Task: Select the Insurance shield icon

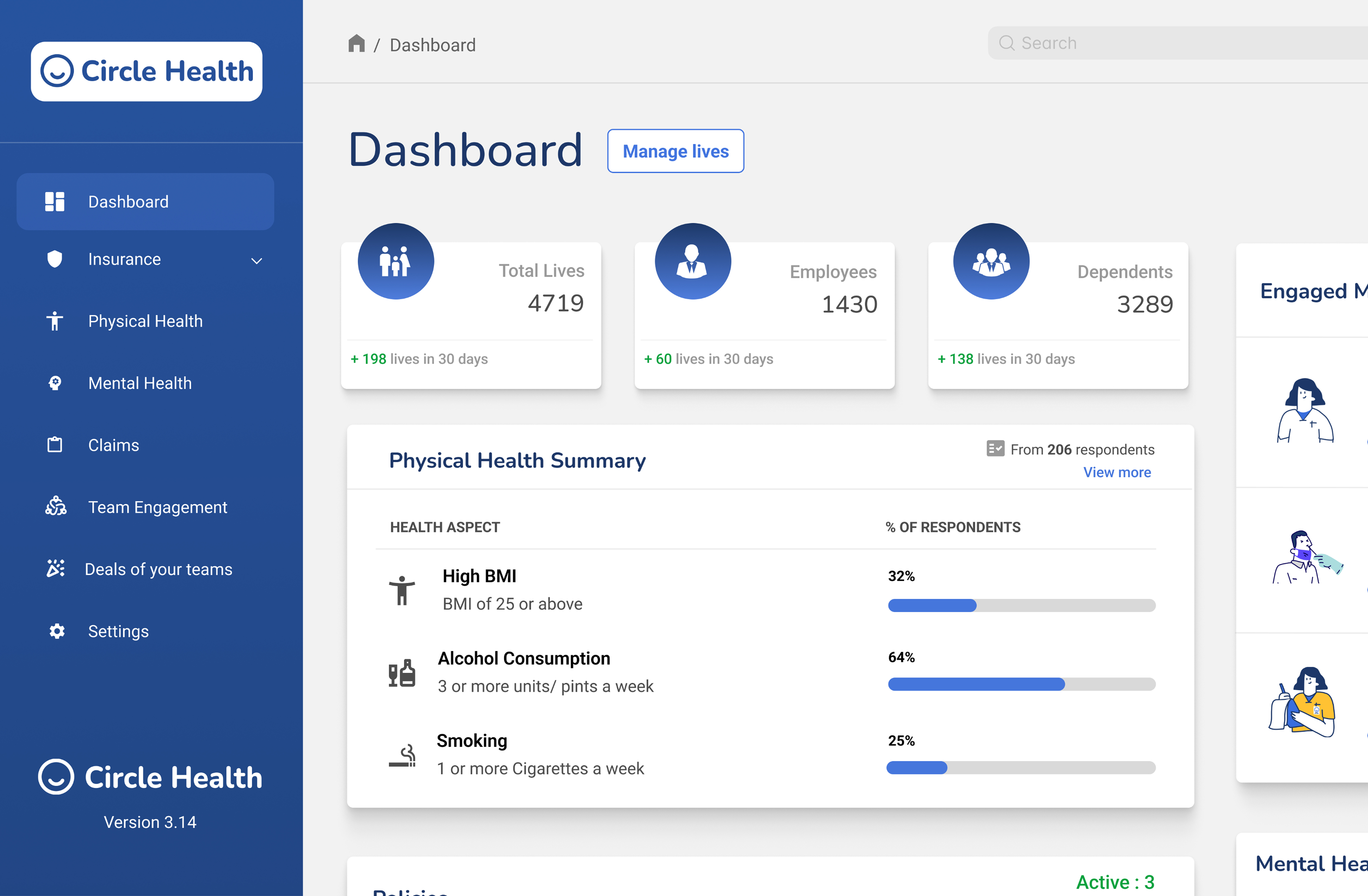Action: point(55,259)
